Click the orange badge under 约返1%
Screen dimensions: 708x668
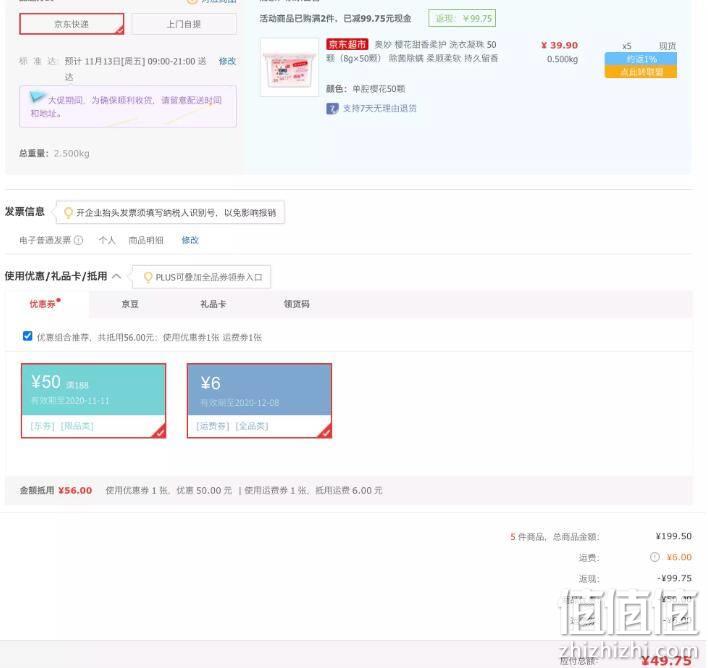click(641, 72)
